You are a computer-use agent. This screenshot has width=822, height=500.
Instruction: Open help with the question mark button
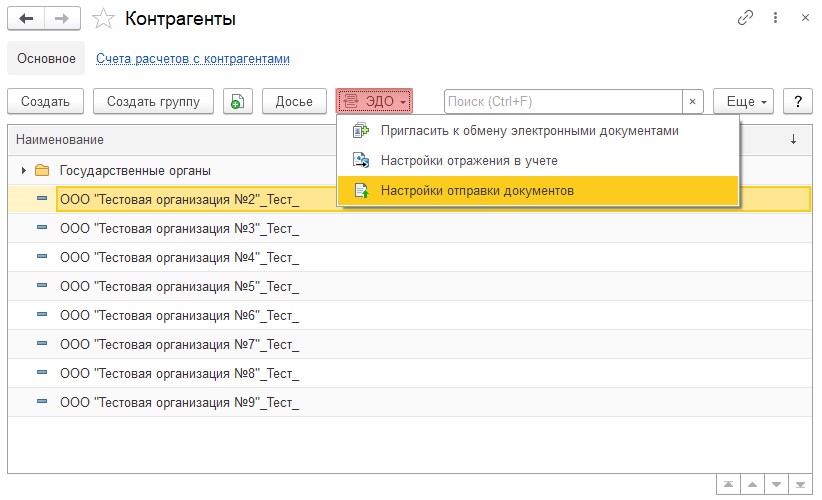(797, 101)
